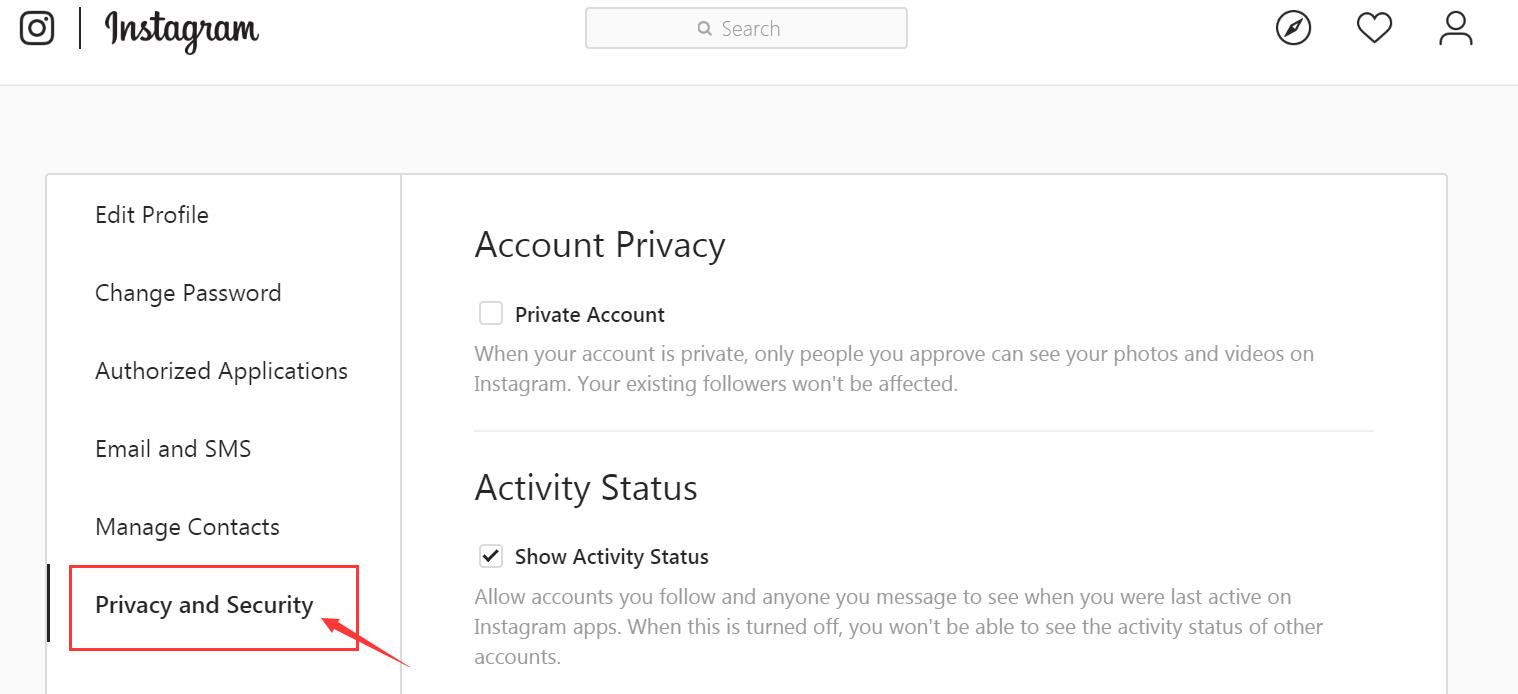Click the Instagram camera logo icon
1518x694 pixels.
pyautogui.click(x=37, y=28)
